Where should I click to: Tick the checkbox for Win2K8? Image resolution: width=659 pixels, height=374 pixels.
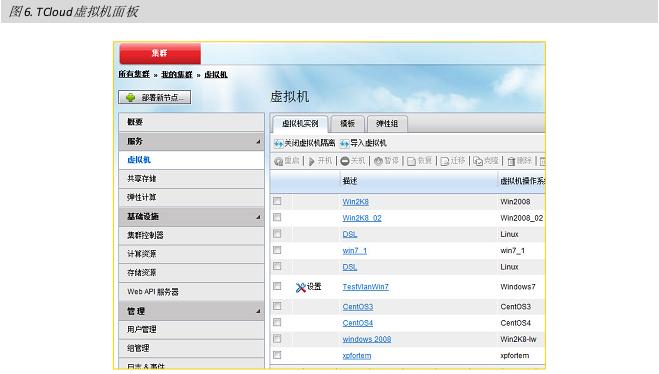click(277, 201)
